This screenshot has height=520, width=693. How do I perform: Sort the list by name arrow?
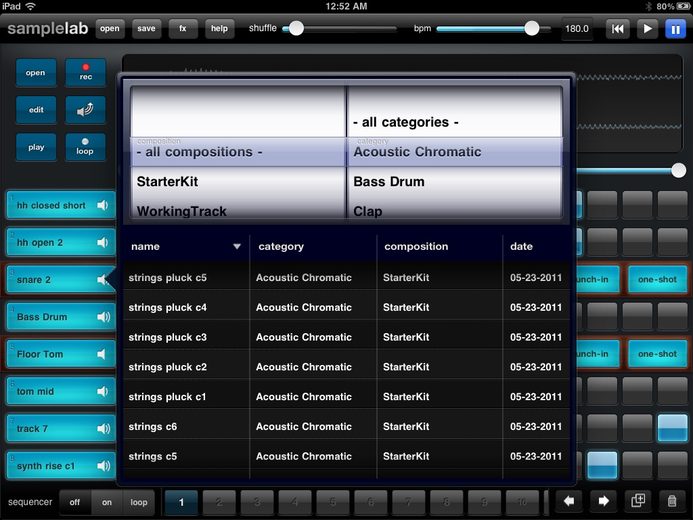coord(237,247)
